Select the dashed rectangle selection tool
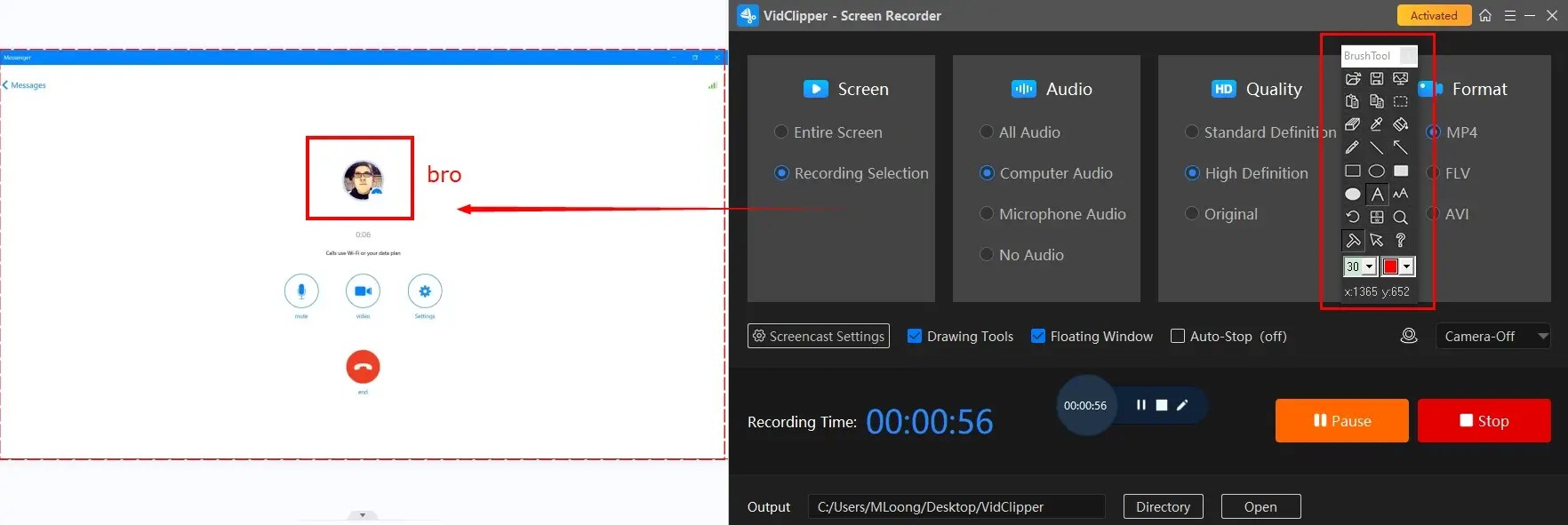This screenshot has height=525, width=1568. (1401, 101)
